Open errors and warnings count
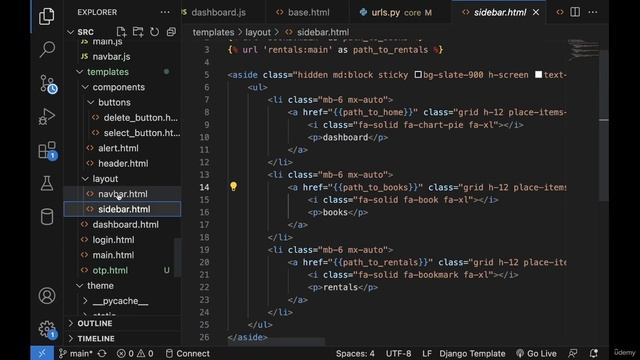This screenshot has height=360, width=640. pos(135,353)
